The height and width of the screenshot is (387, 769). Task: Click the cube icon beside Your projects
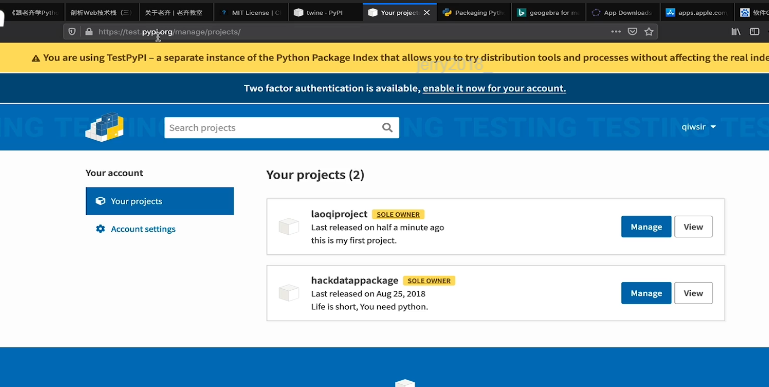(100, 201)
